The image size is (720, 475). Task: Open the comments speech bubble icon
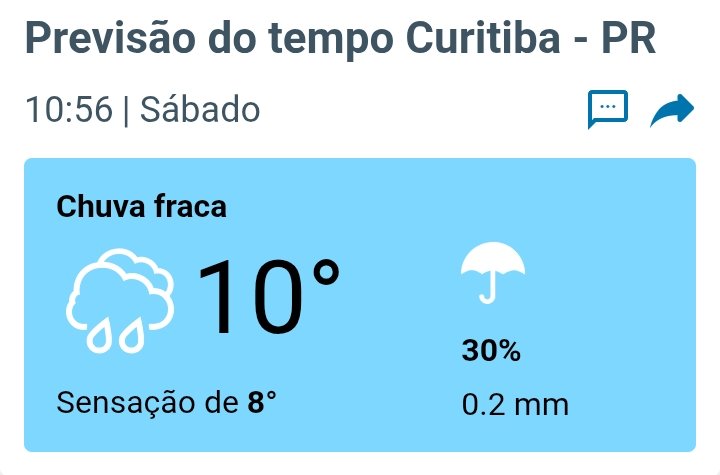[x=607, y=110]
